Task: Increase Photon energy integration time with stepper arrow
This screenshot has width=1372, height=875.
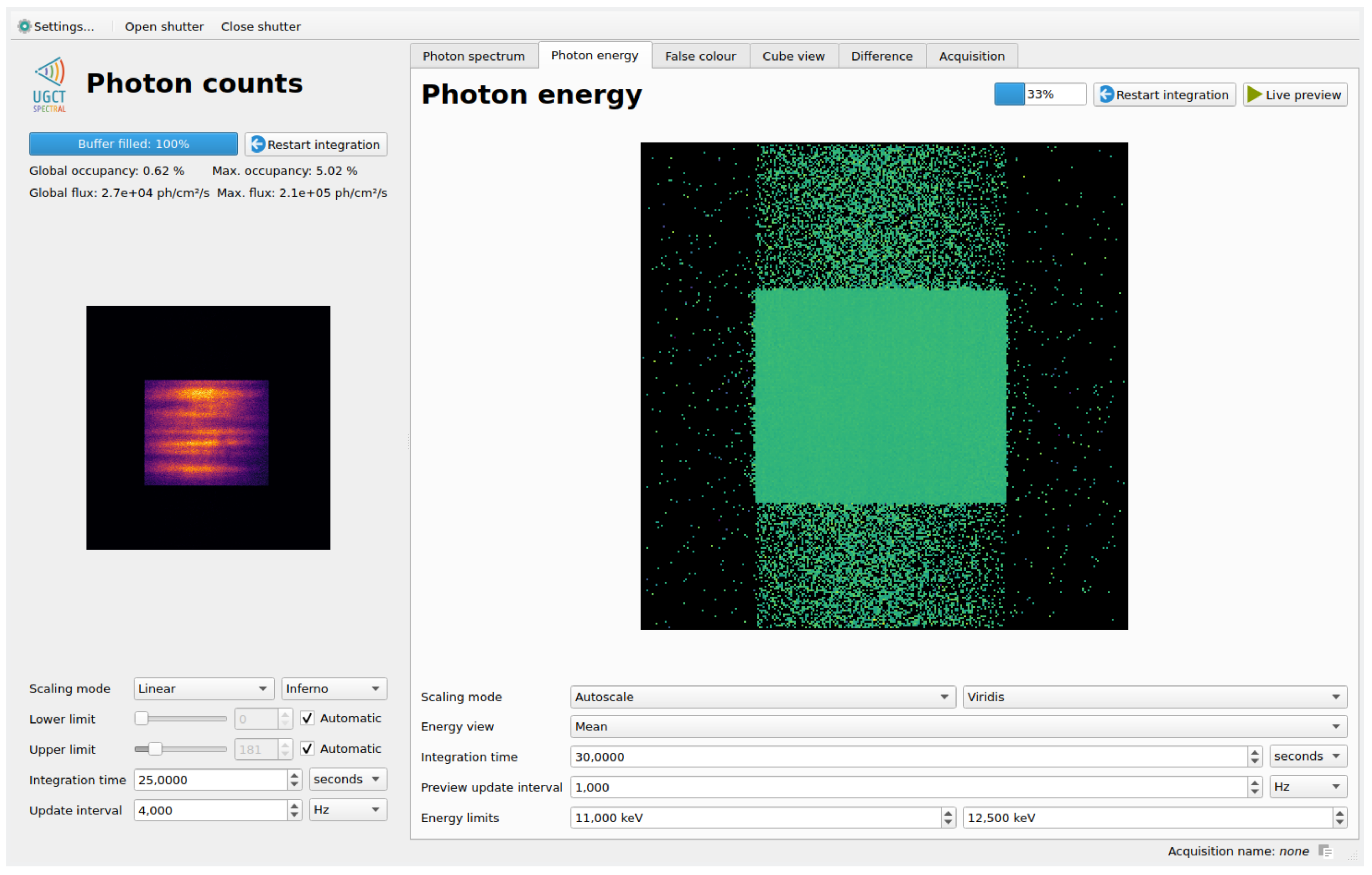Action: pyautogui.click(x=1255, y=752)
